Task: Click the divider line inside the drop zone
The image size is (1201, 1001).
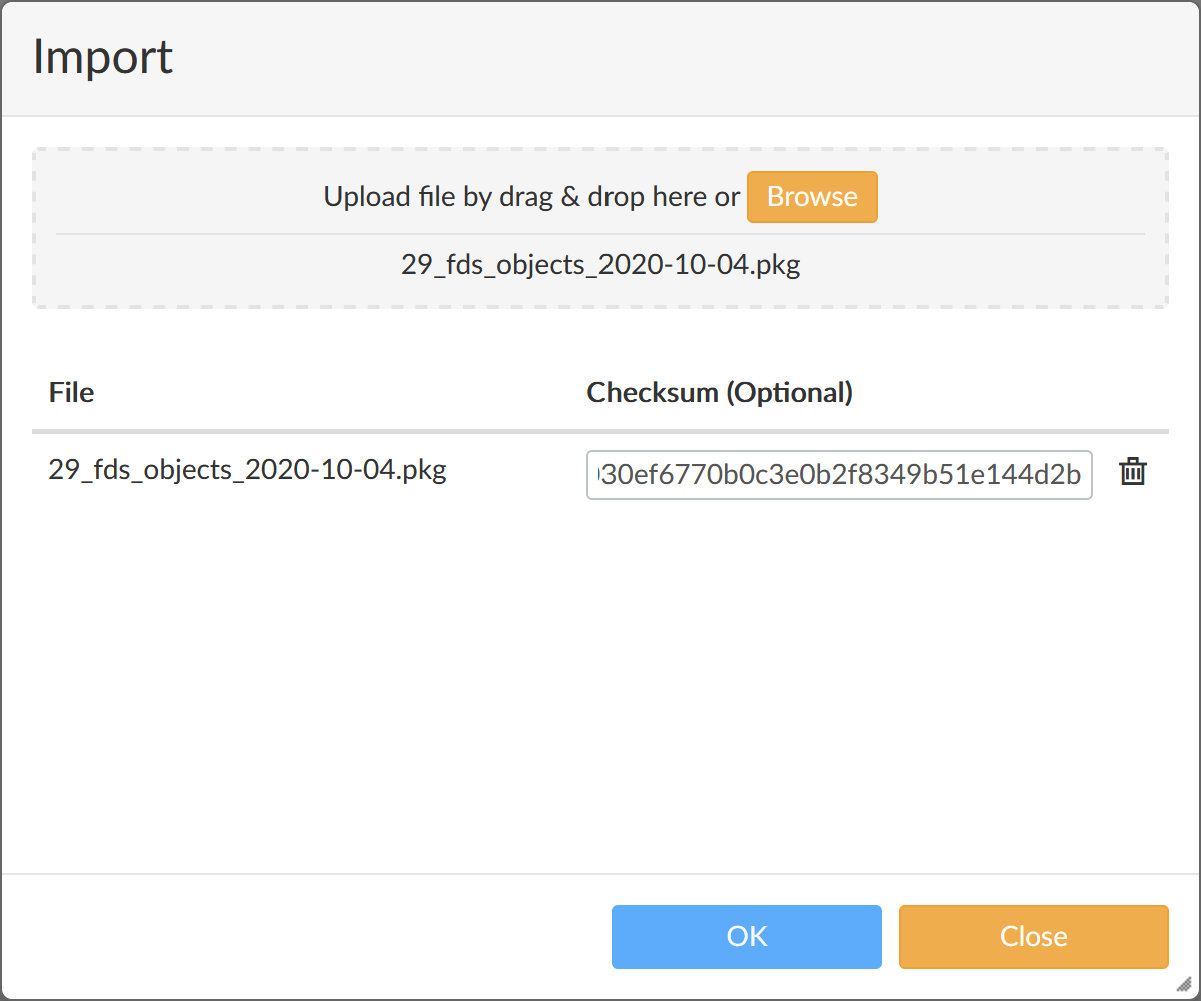Action: (600, 234)
